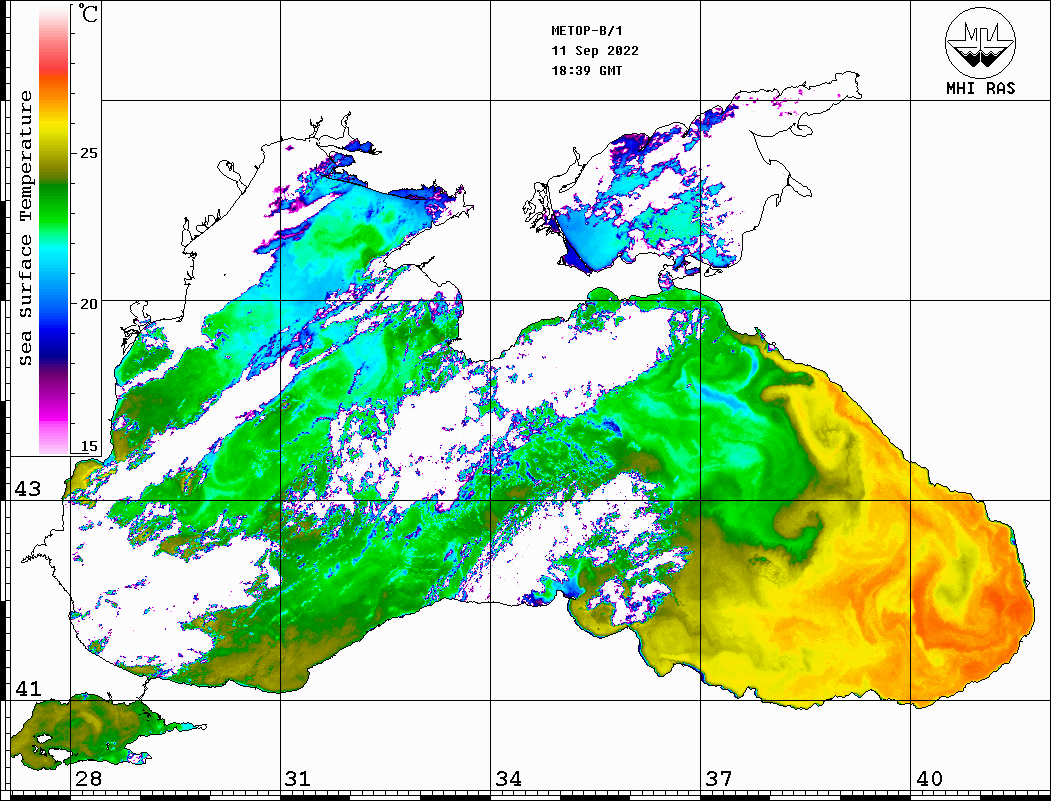Click the longitude label '37'
Screen dimensions: 1051x801
[x=719, y=778]
